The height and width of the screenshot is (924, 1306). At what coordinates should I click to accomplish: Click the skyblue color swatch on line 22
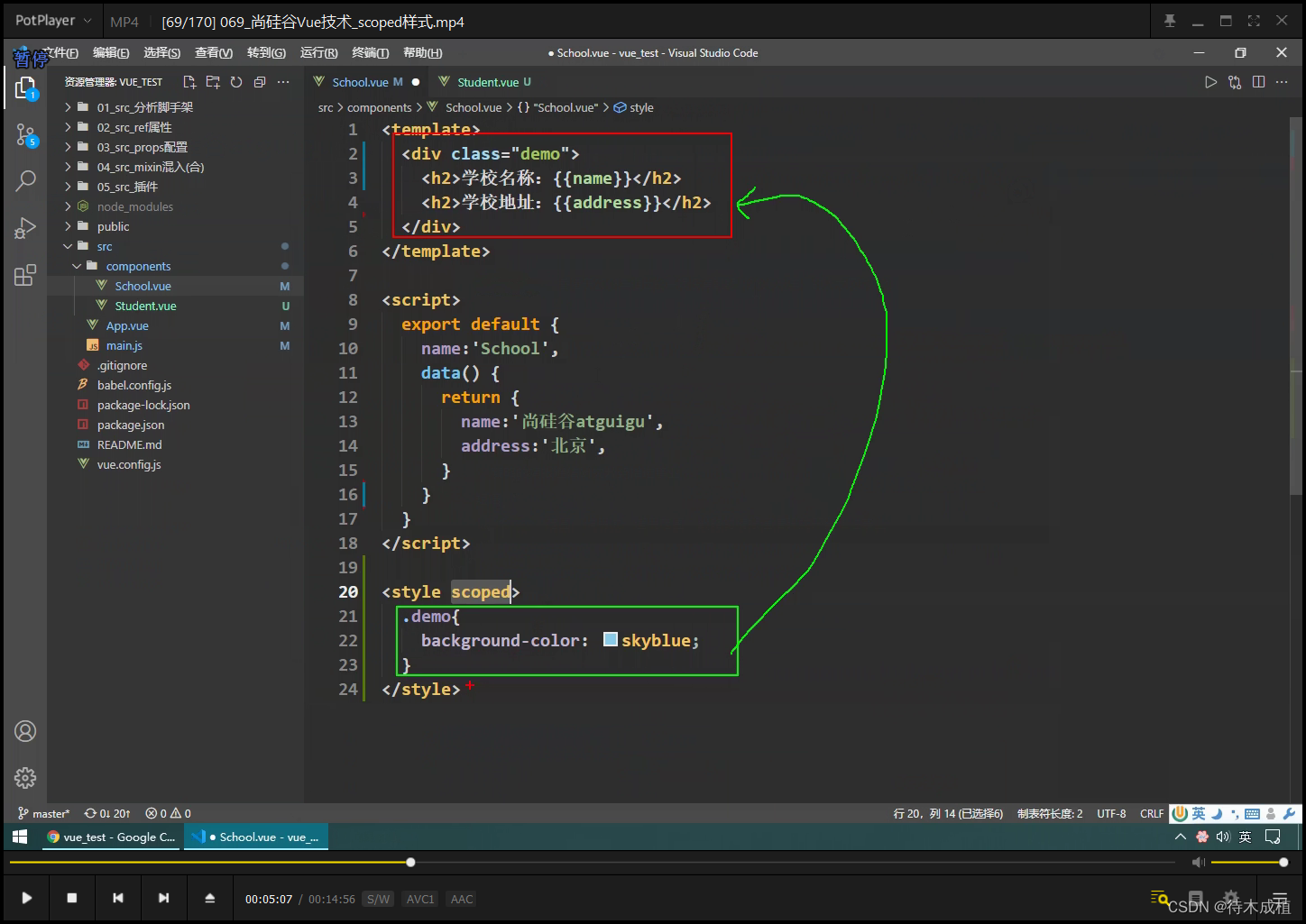(611, 639)
